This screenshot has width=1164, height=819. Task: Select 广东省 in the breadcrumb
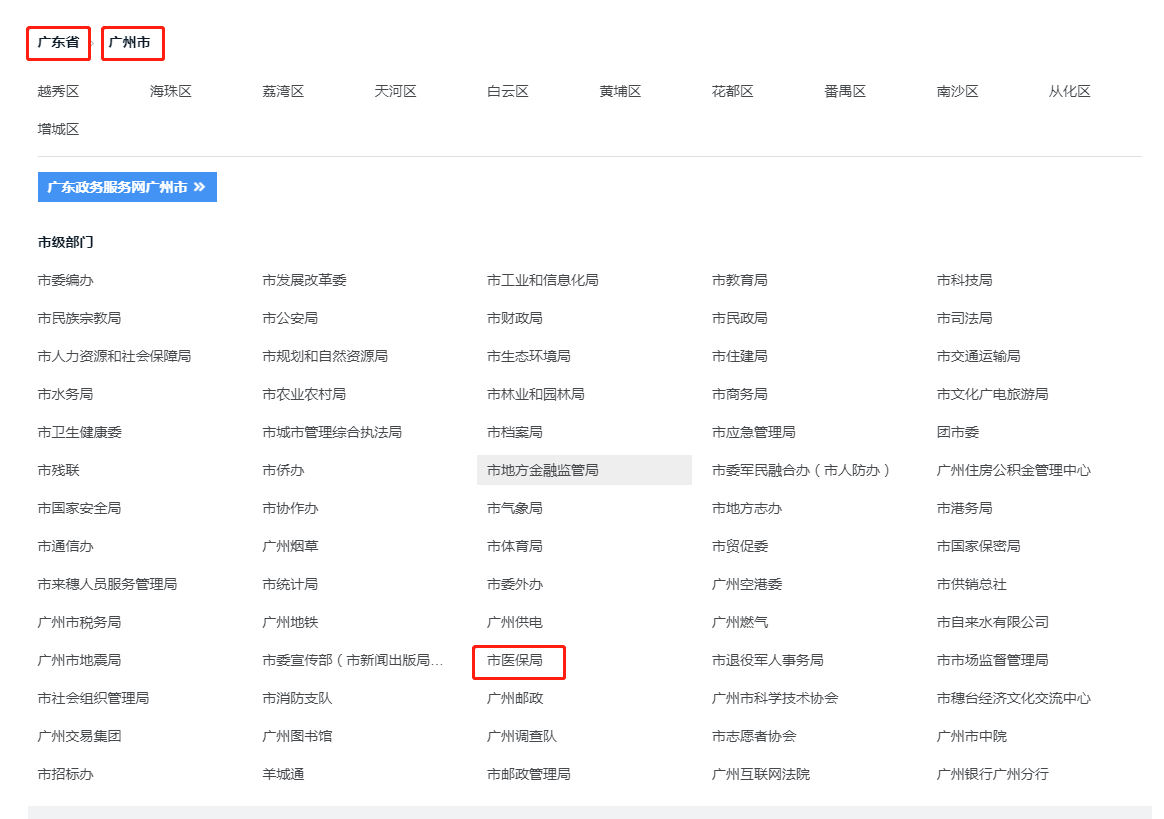coord(58,43)
